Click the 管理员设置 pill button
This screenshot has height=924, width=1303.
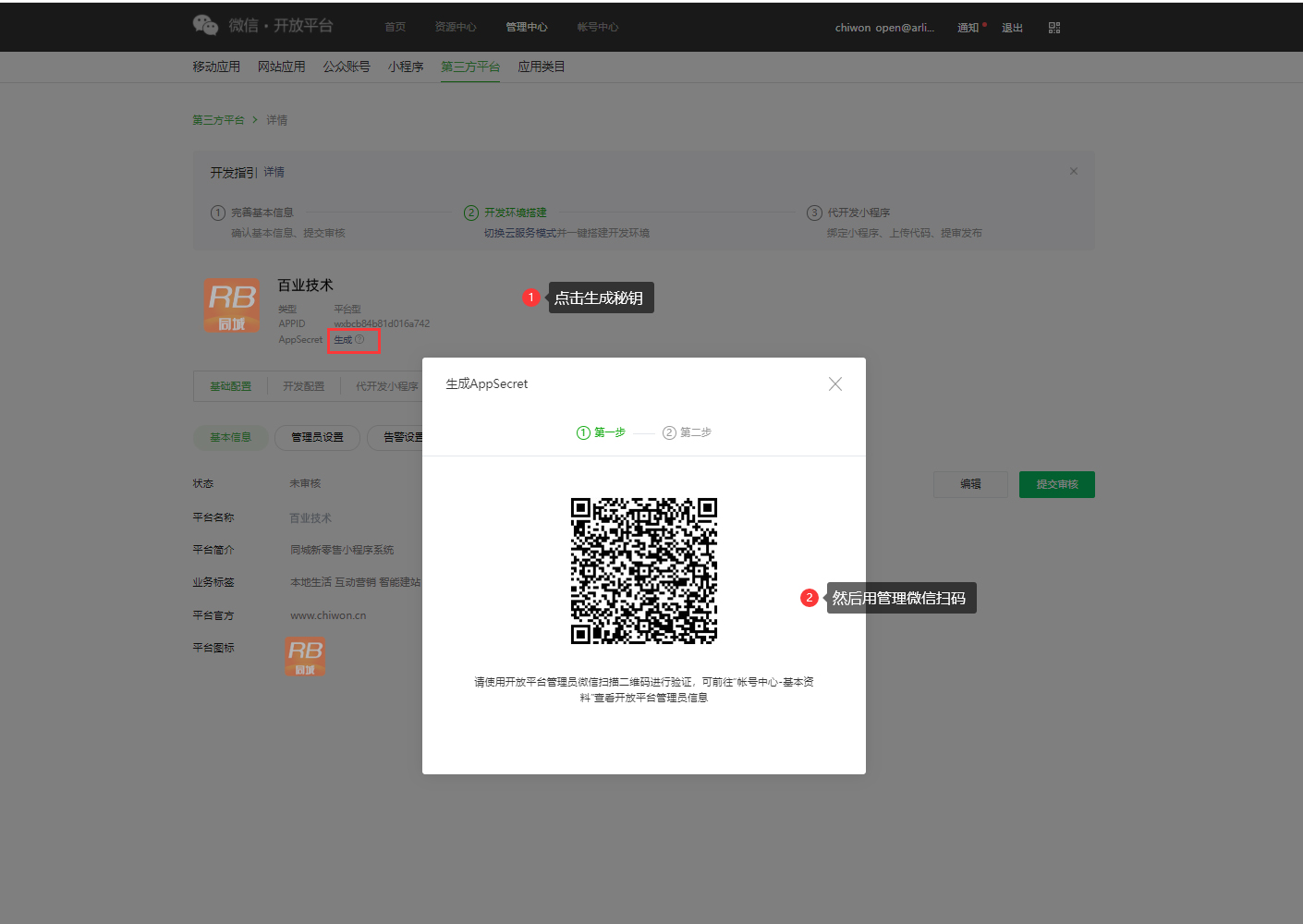click(317, 437)
